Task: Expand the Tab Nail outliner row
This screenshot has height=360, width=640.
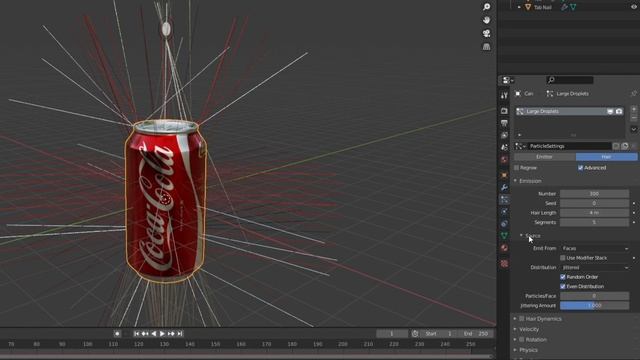Action: click(x=519, y=7)
